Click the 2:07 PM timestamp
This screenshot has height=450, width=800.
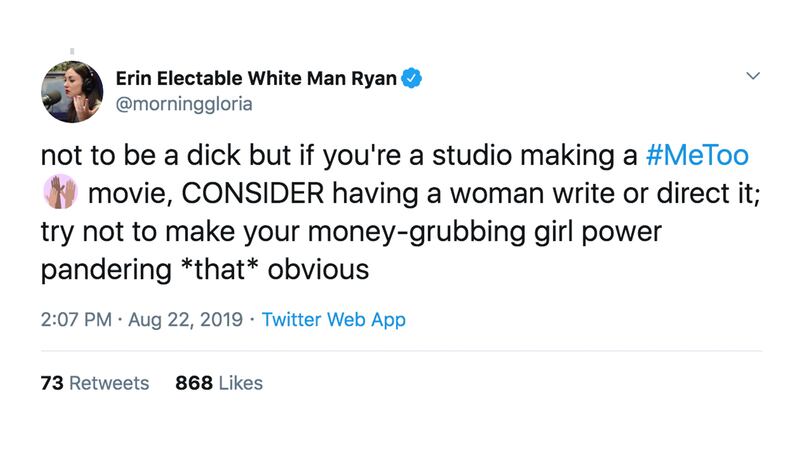[x=74, y=321]
